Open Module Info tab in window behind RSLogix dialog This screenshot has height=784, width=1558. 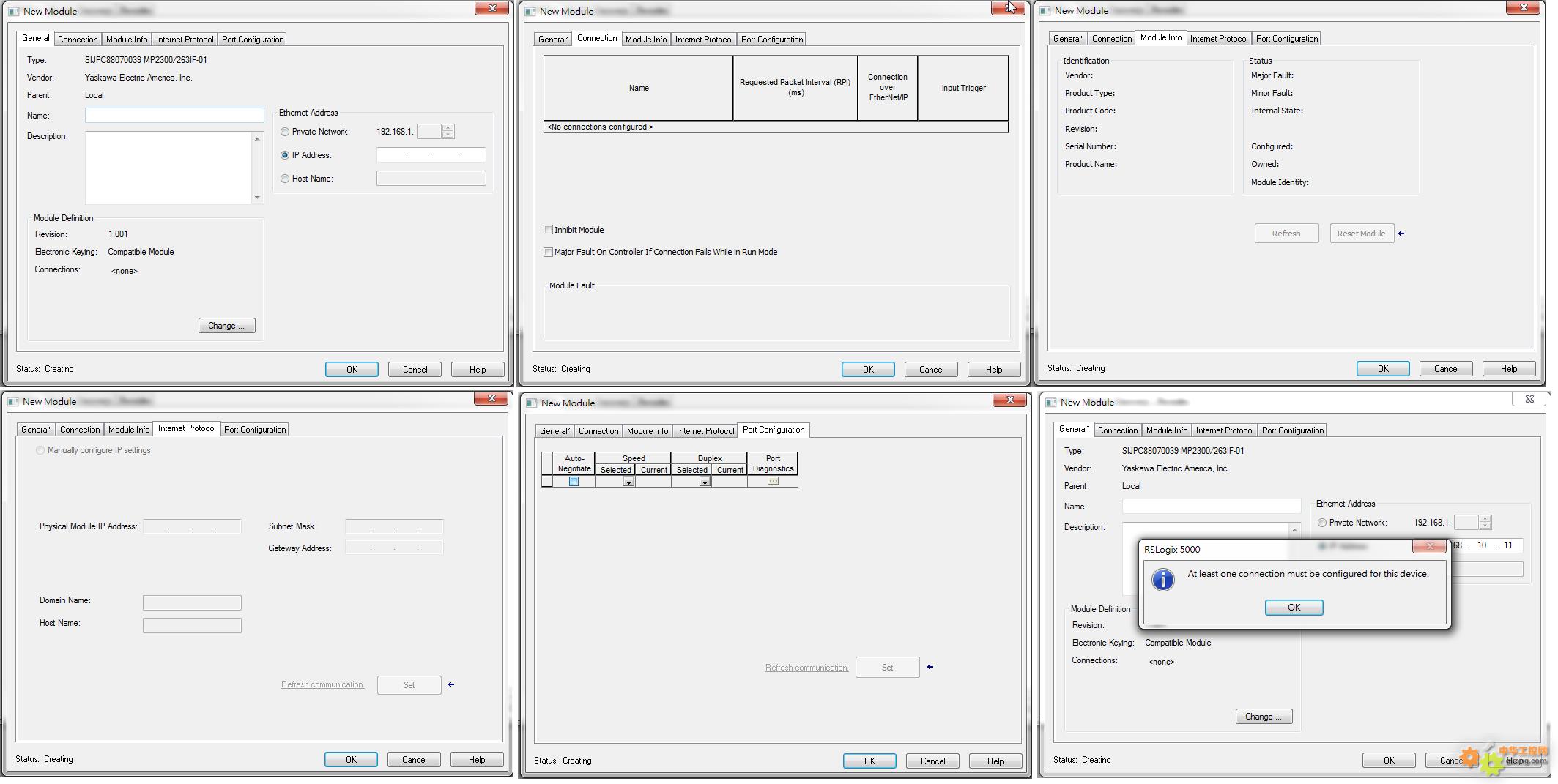[1167, 430]
